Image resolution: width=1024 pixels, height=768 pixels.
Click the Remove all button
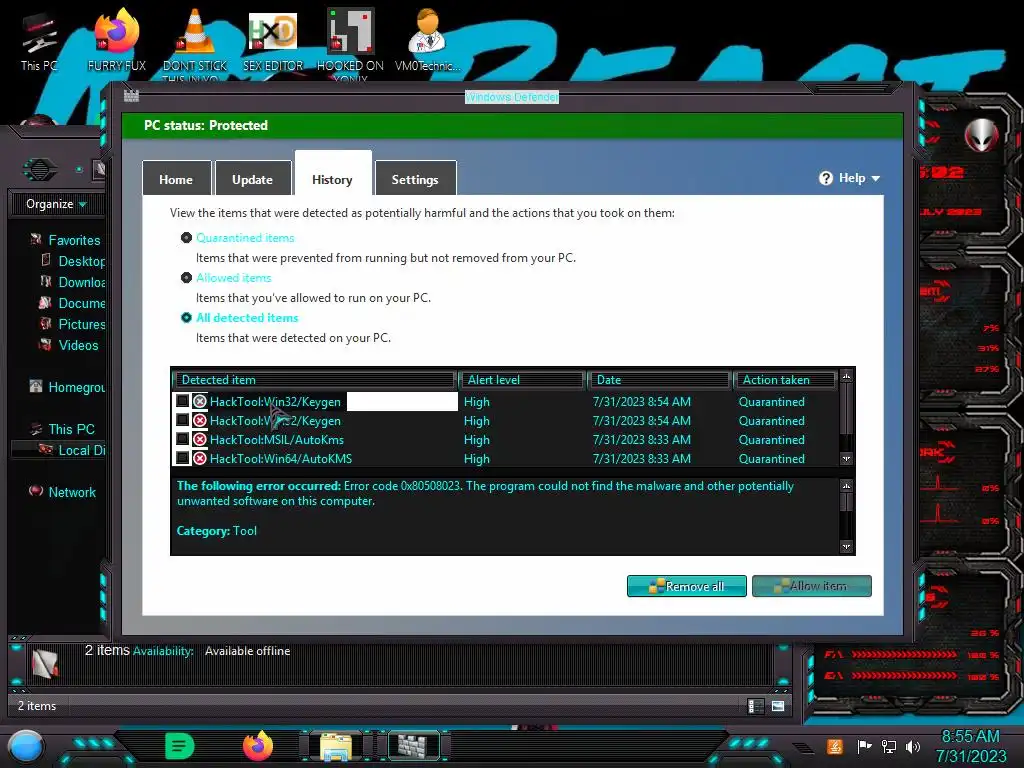pyautogui.click(x=686, y=586)
